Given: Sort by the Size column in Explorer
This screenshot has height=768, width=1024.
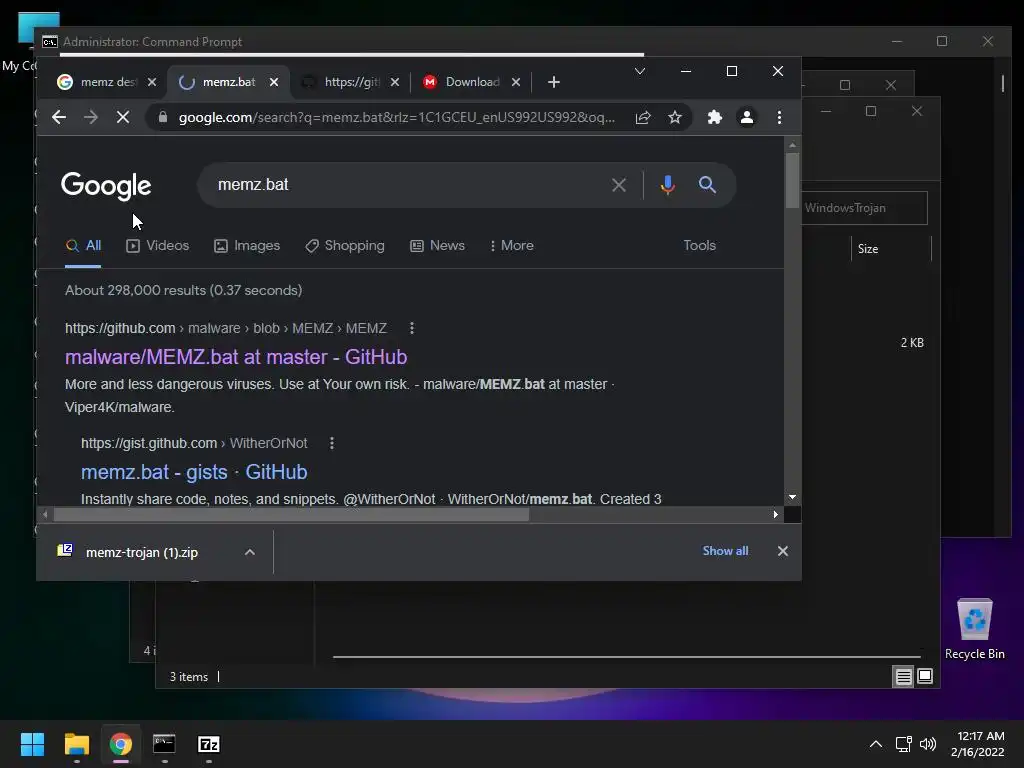Looking at the screenshot, I should pos(891,249).
